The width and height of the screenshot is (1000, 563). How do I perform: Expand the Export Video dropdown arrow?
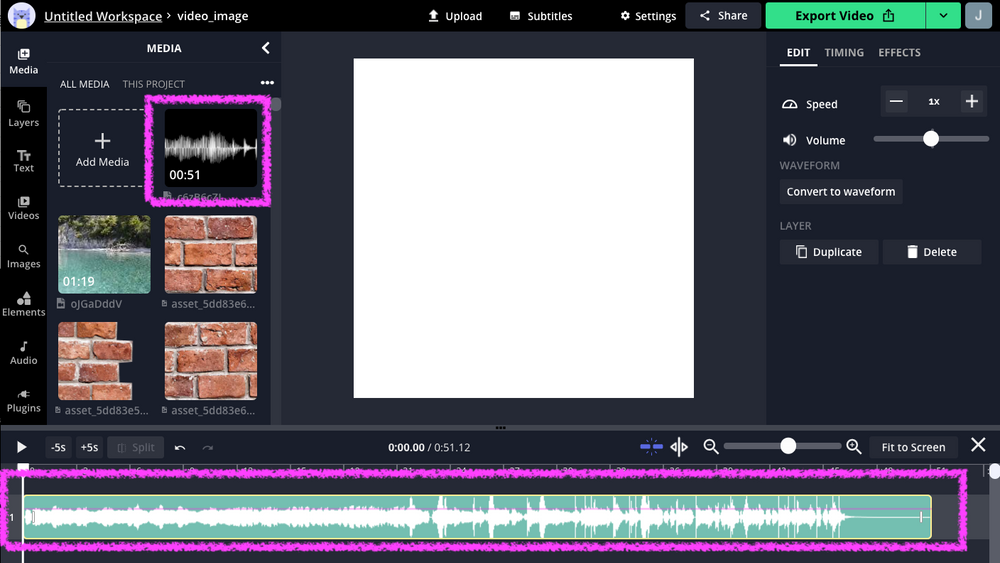coord(943,16)
